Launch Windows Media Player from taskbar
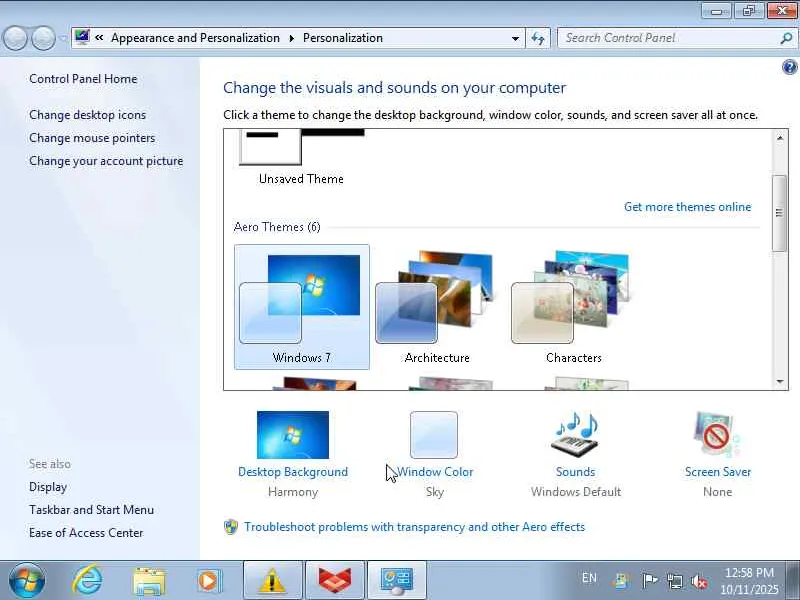Viewport: 800px width, 600px height. (x=208, y=581)
